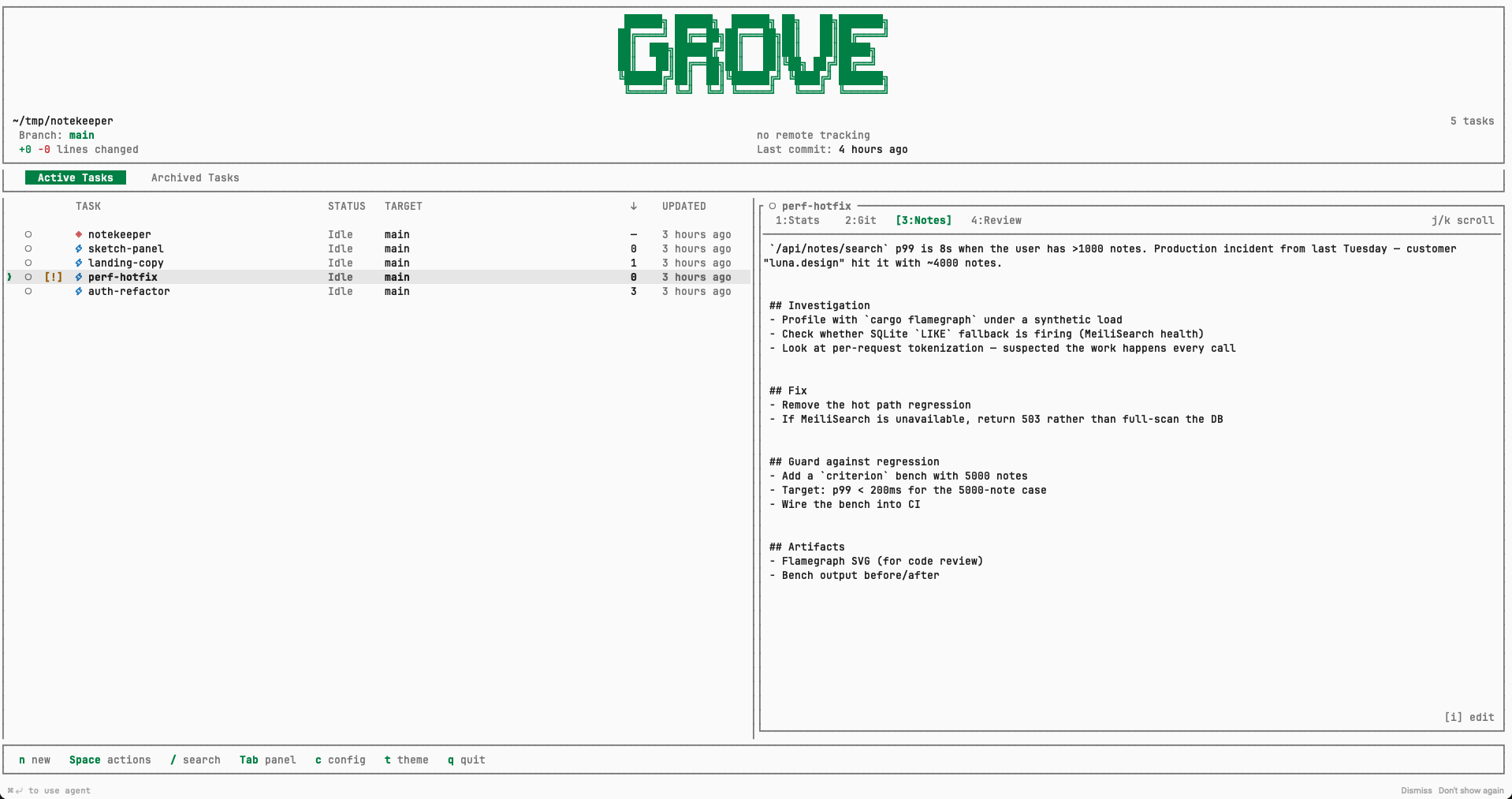
Task: Click the Dismiss link
Action: pos(1417,790)
